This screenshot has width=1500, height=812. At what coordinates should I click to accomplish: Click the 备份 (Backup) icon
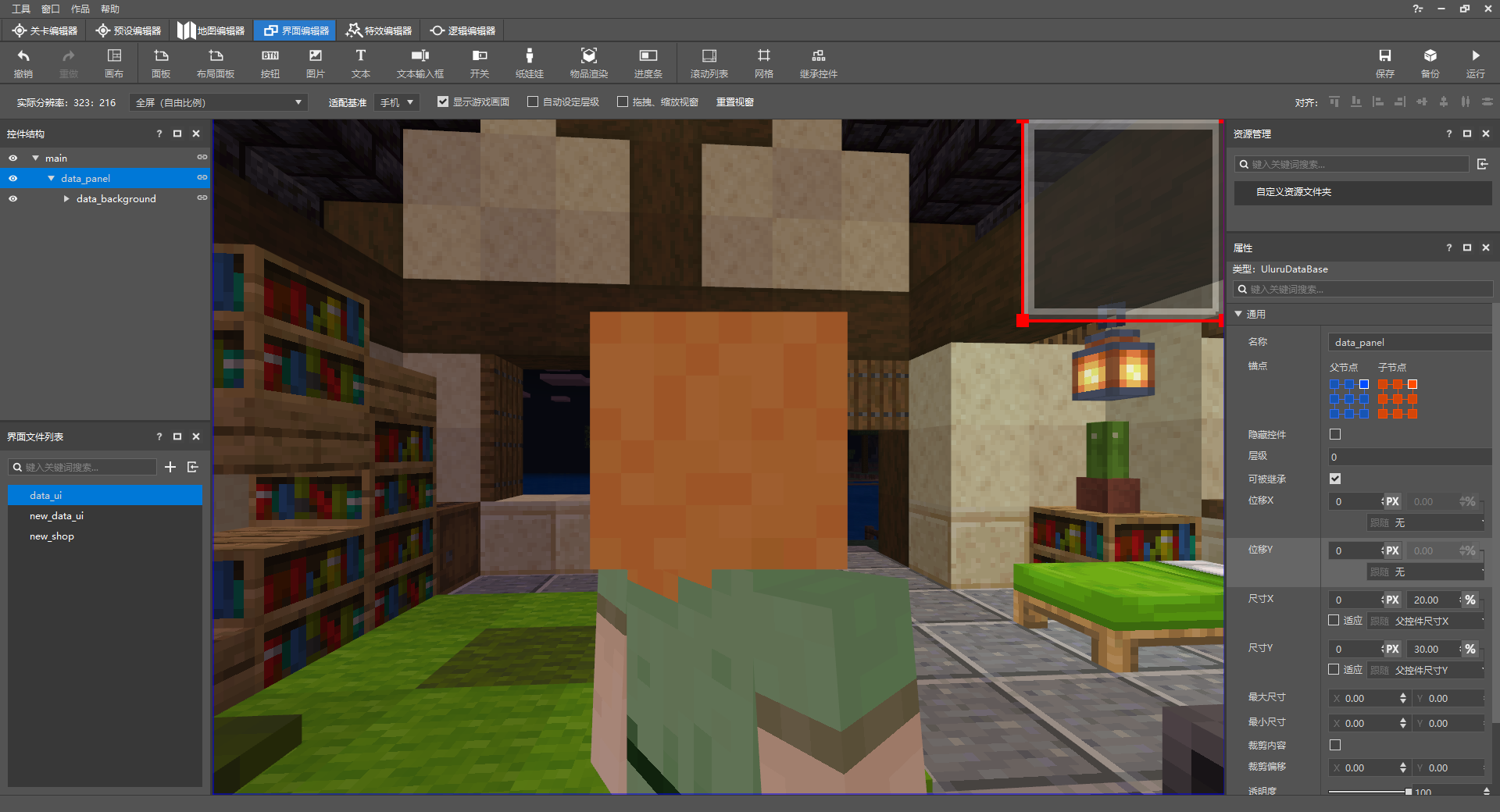[1430, 63]
